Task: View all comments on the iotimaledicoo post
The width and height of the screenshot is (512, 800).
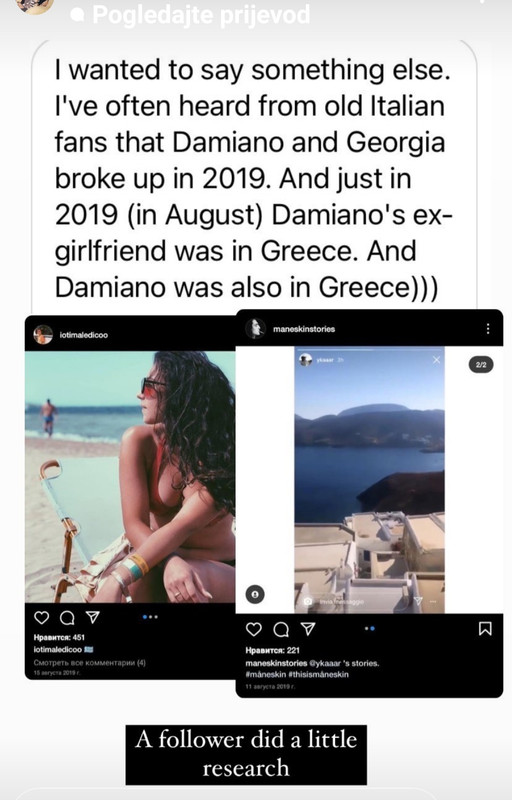Action: (90, 663)
